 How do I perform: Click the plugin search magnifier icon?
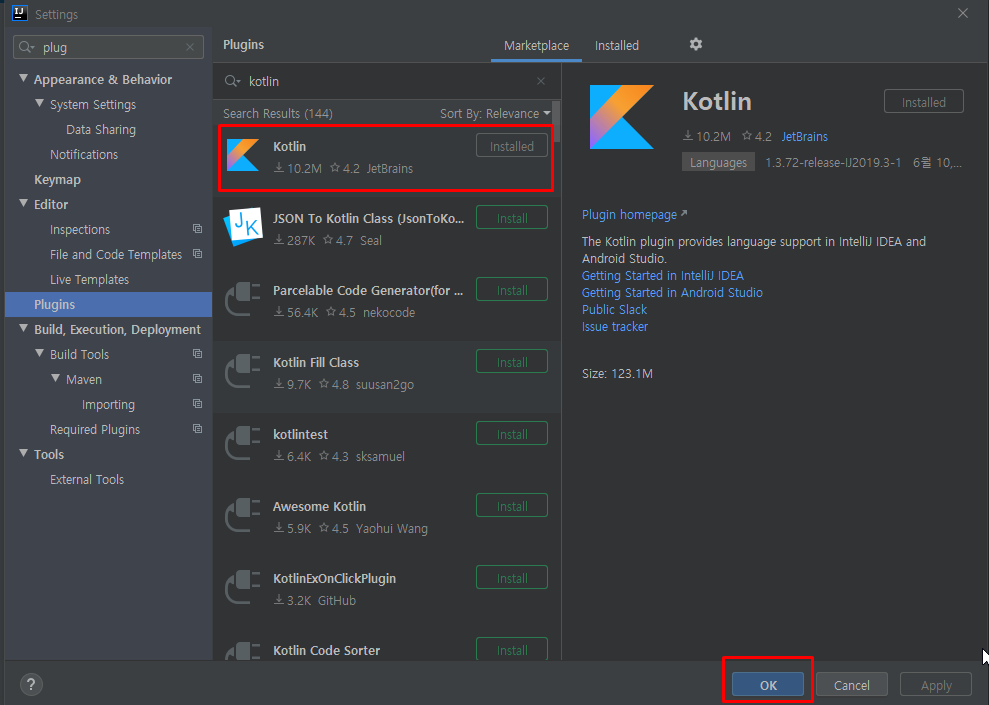[x=233, y=81]
